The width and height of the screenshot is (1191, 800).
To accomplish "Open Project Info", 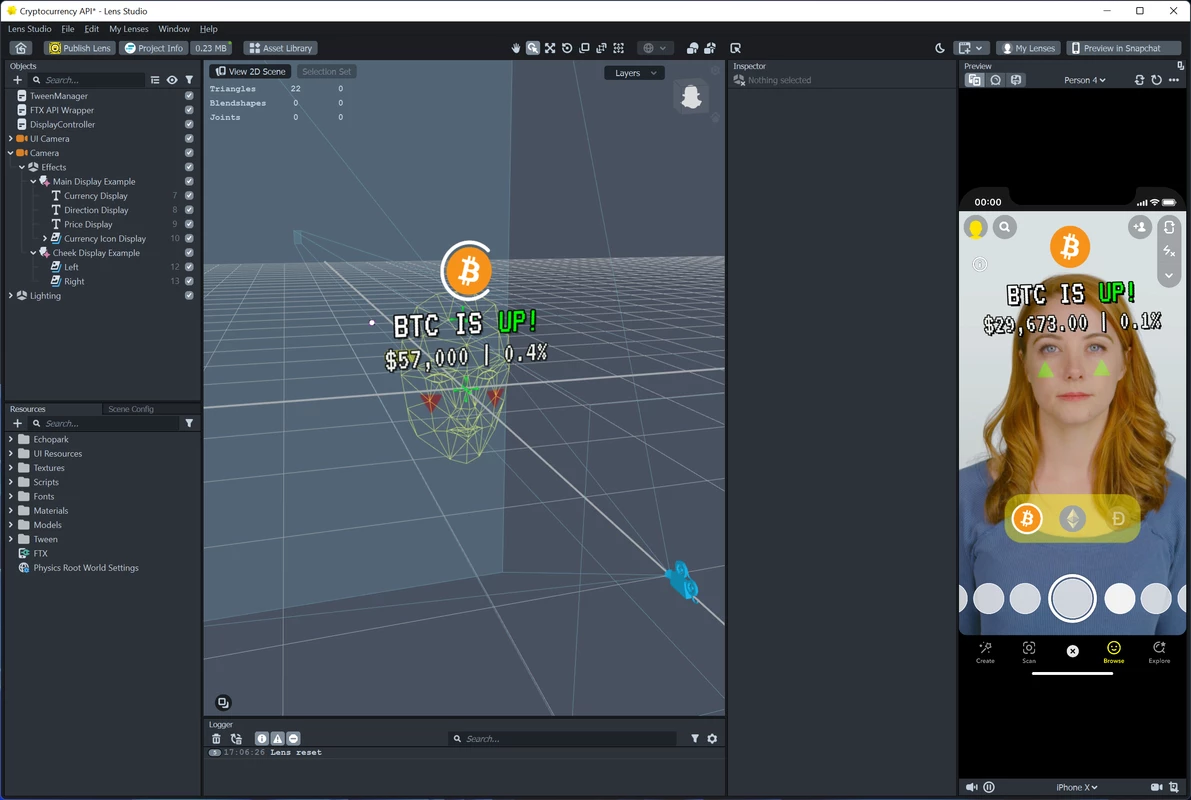I will 154,48.
